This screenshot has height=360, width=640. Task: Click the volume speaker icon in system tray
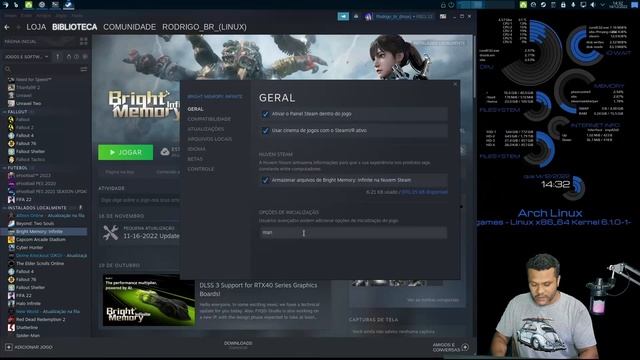click(593, 4)
